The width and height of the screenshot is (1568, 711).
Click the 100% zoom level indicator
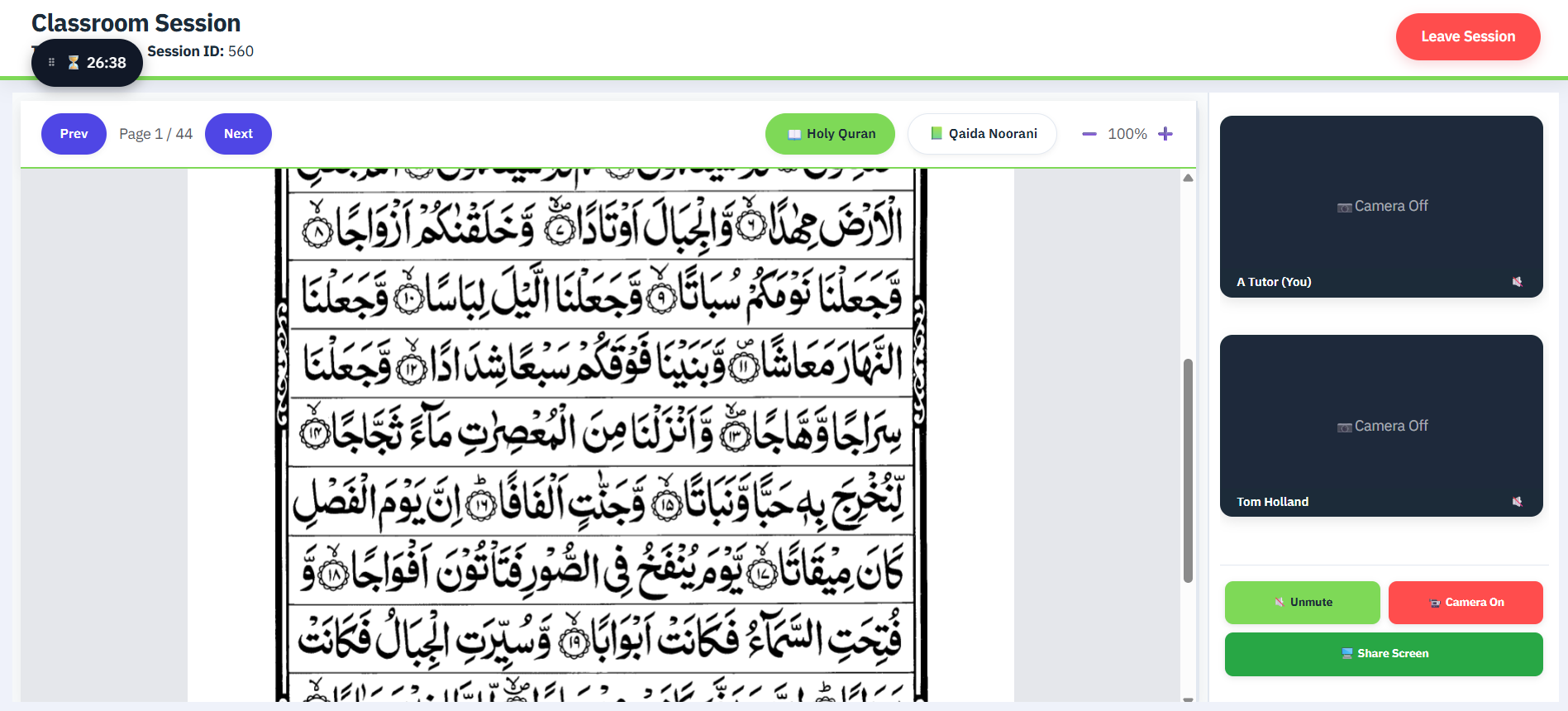pyautogui.click(x=1127, y=134)
